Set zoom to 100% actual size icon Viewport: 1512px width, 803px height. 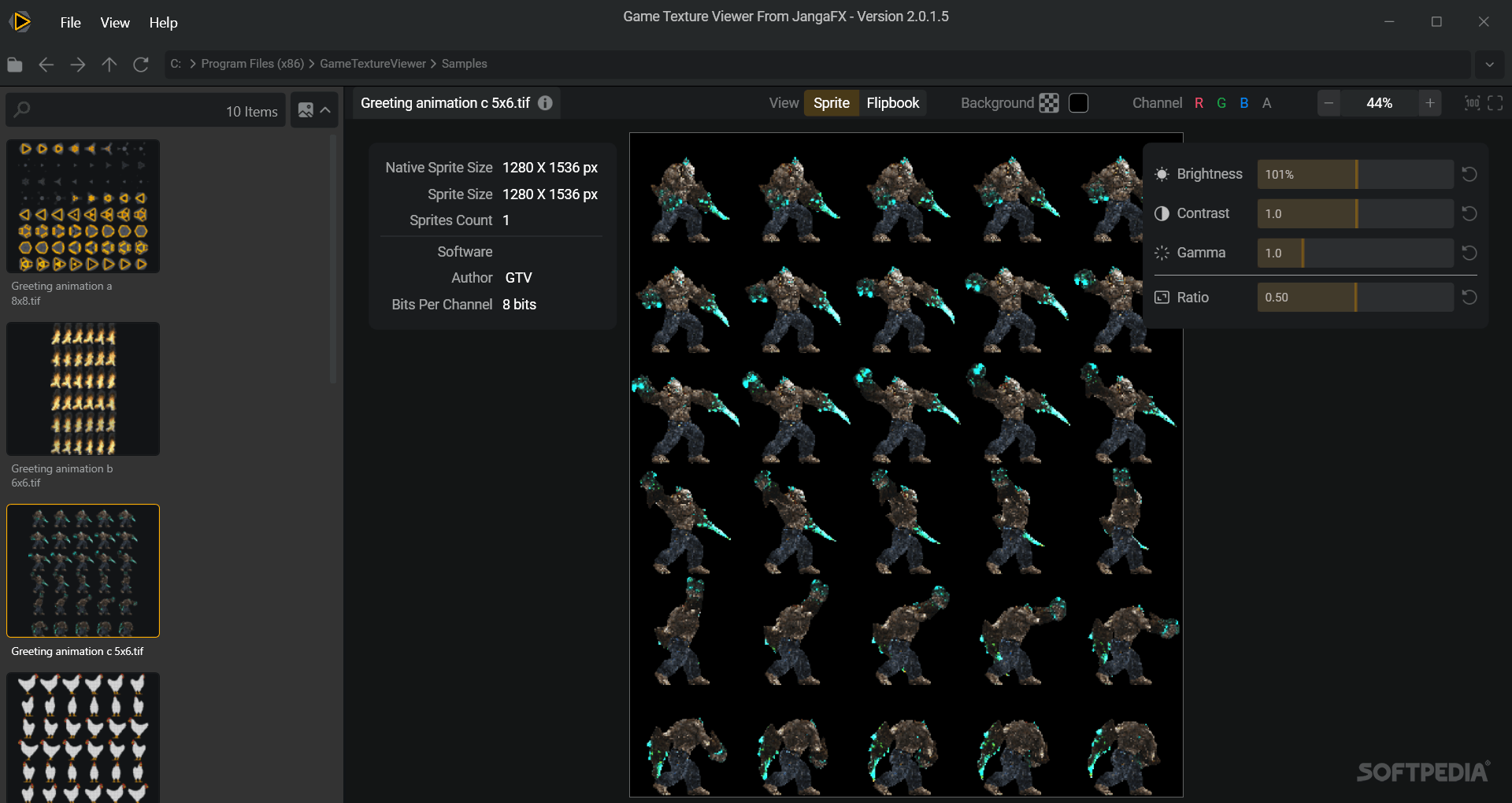(1472, 103)
